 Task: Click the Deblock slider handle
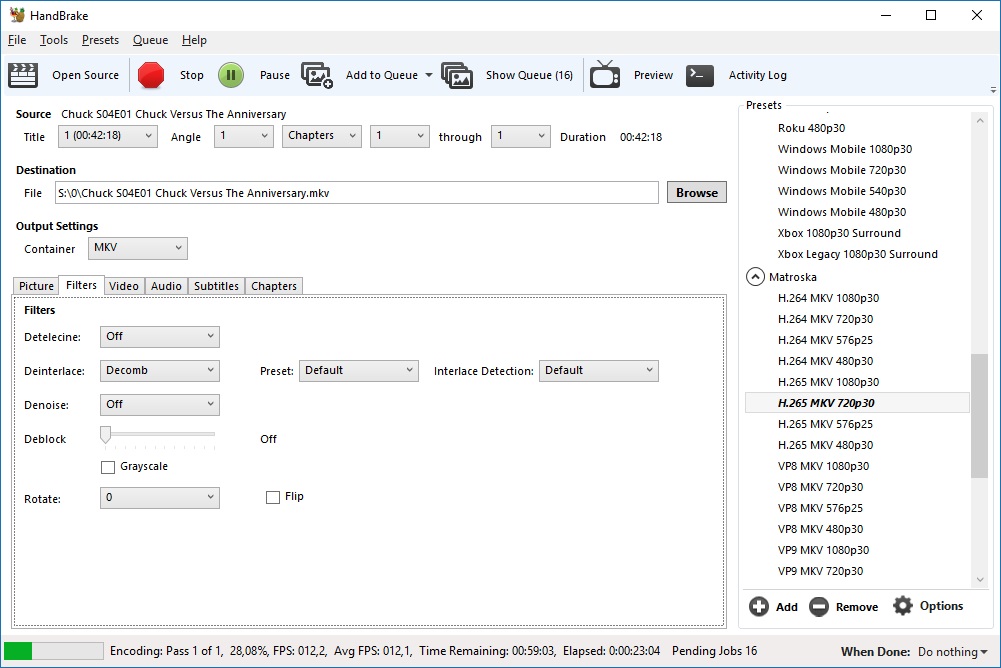105,435
